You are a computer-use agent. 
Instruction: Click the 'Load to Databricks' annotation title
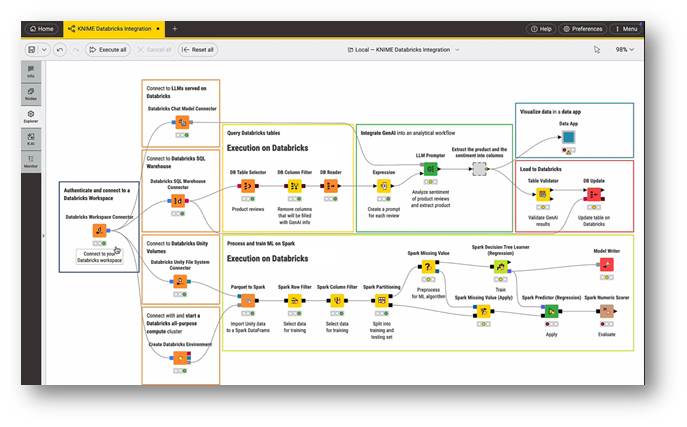541,169
